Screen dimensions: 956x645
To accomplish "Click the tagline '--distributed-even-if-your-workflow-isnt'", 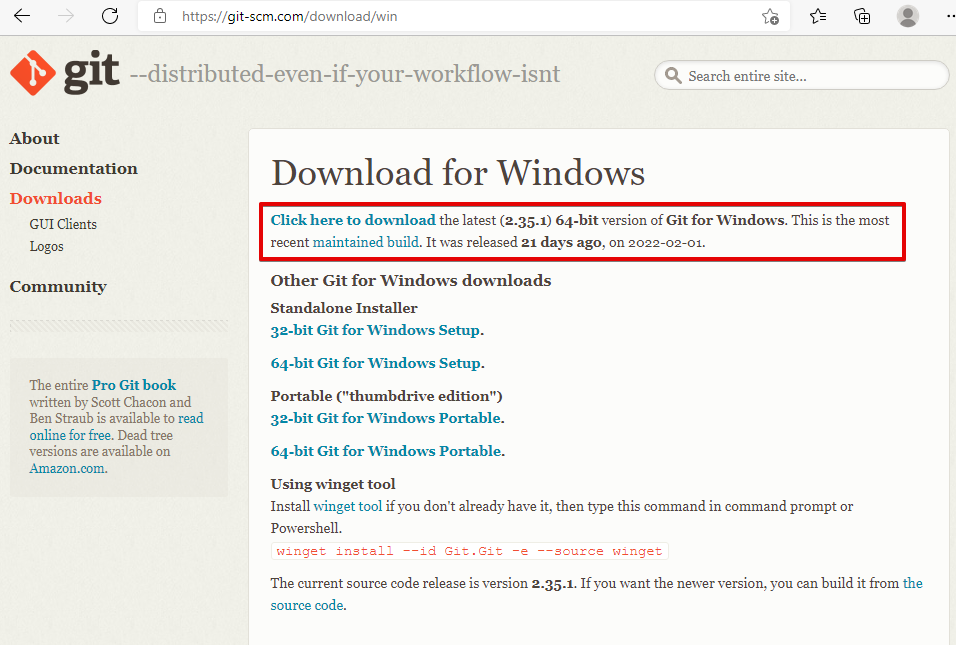I will point(345,74).
